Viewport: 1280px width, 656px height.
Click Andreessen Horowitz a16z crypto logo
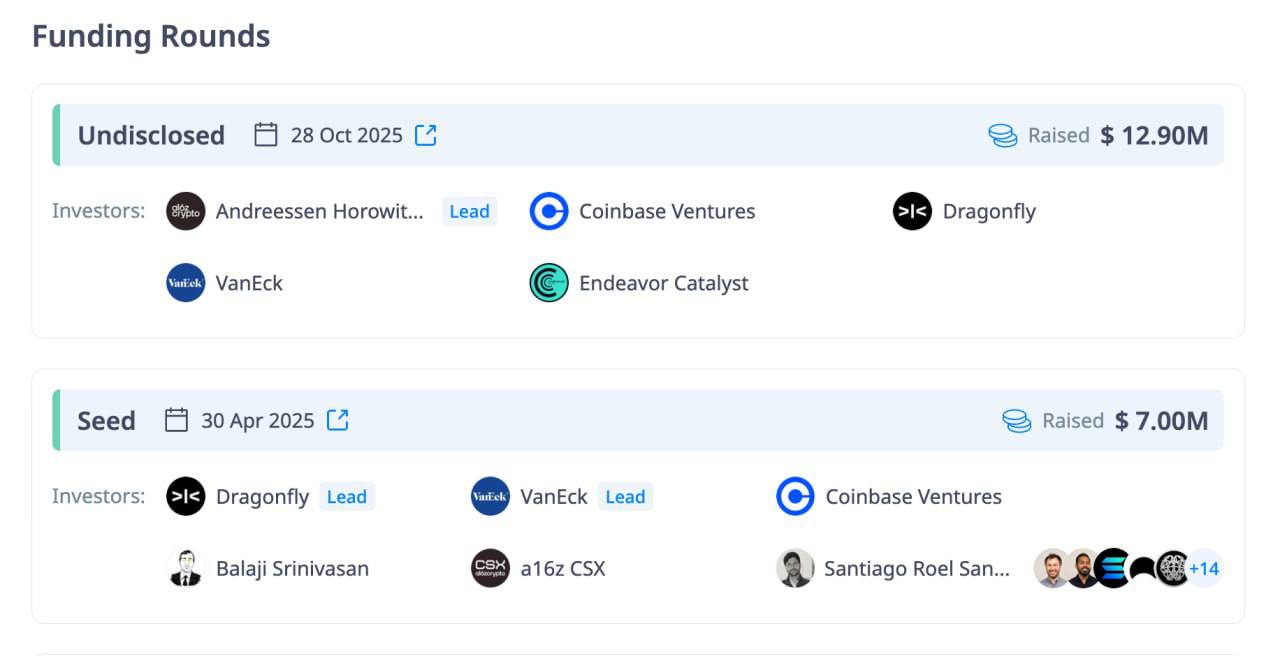(186, 211)
